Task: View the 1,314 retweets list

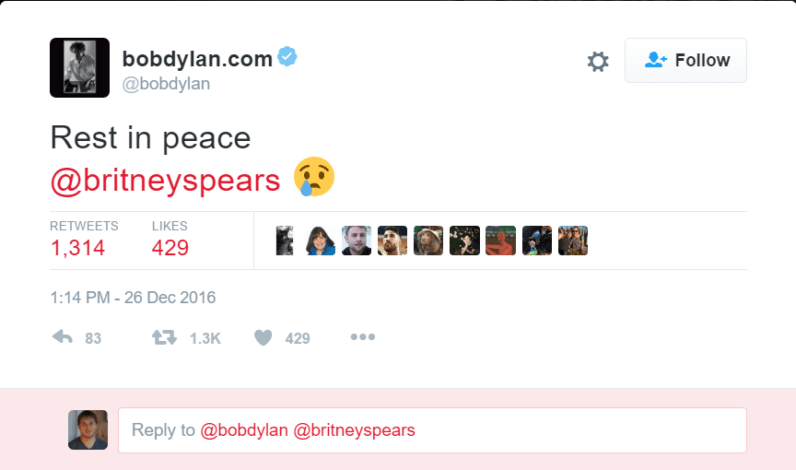Action: click(x=84, y=240)
